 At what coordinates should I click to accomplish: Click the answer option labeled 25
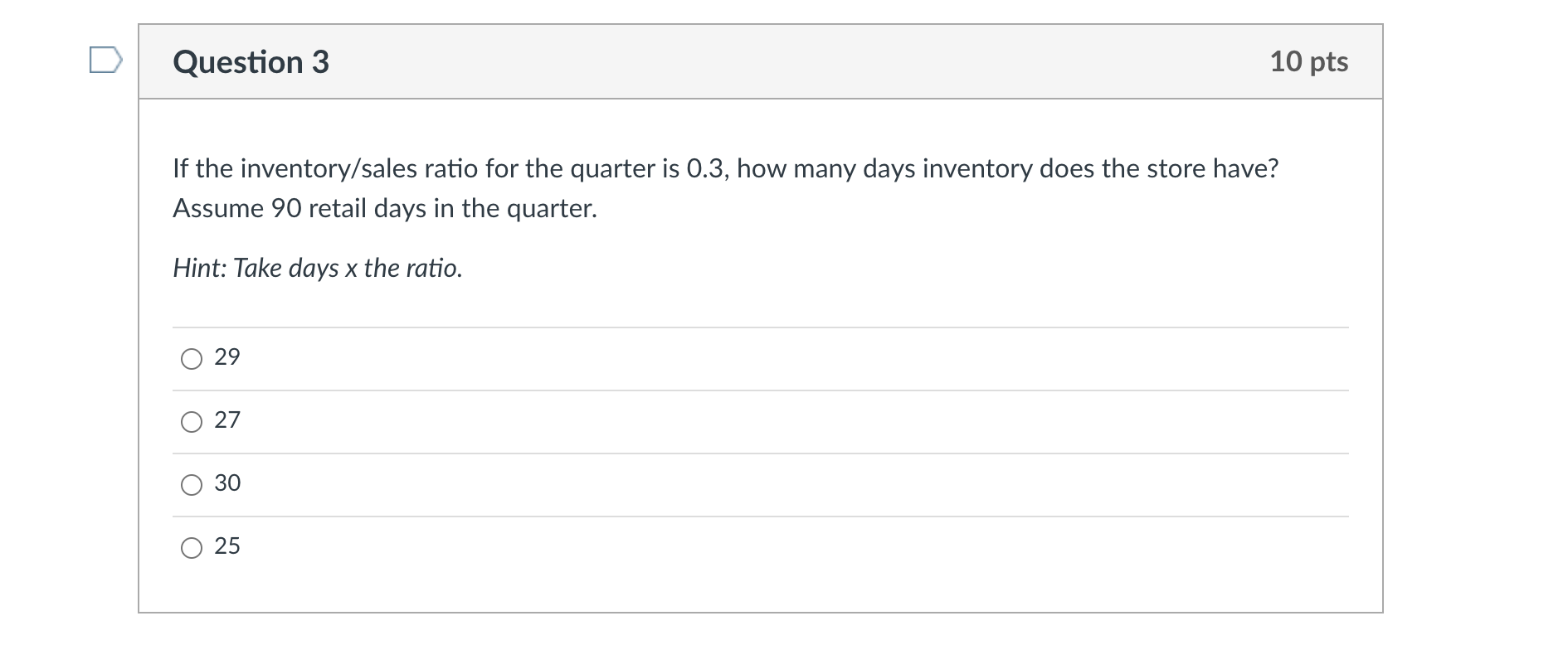pyautogui.click(x=226, y=546)
